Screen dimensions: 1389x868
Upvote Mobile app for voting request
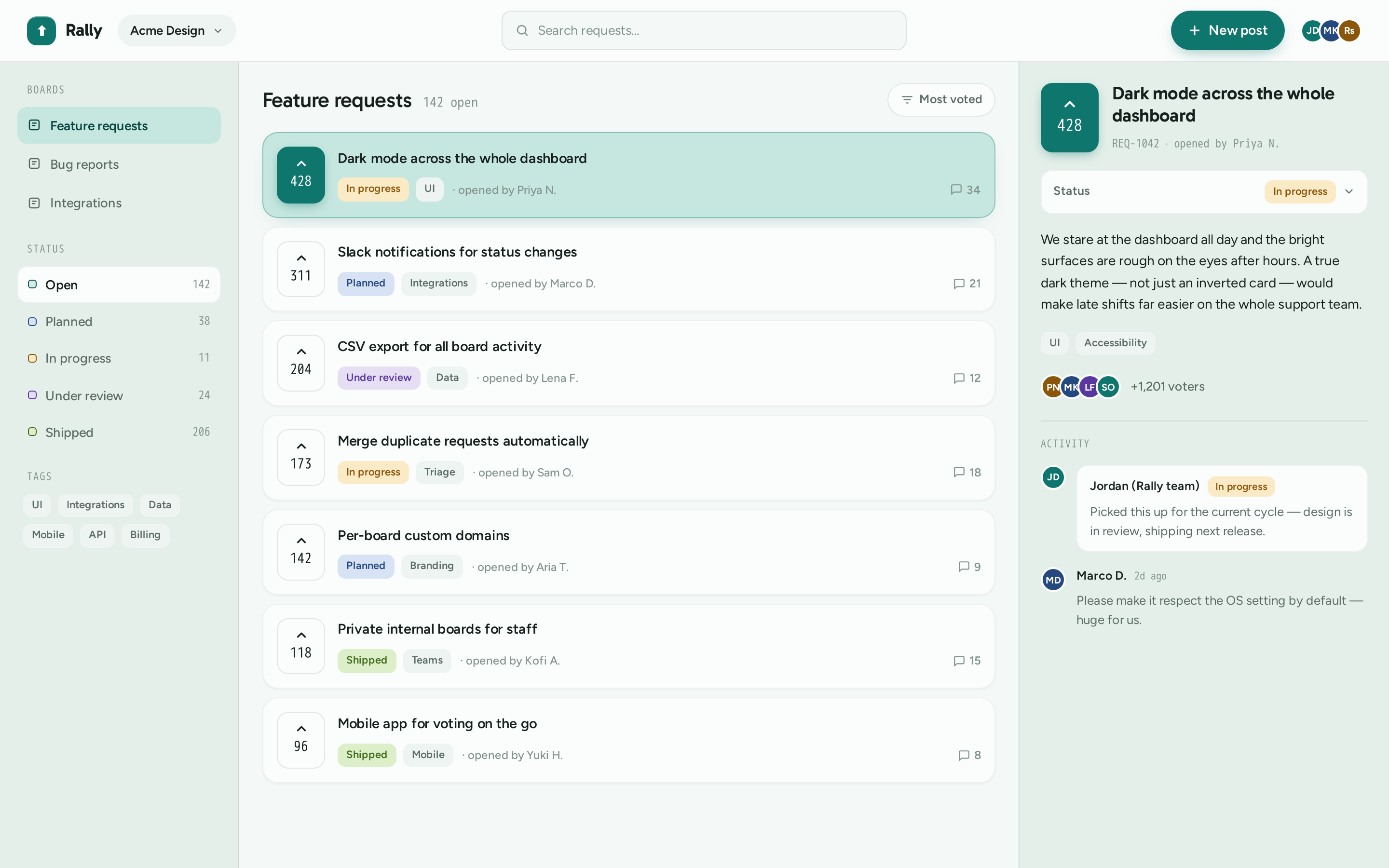coord(301,740)
